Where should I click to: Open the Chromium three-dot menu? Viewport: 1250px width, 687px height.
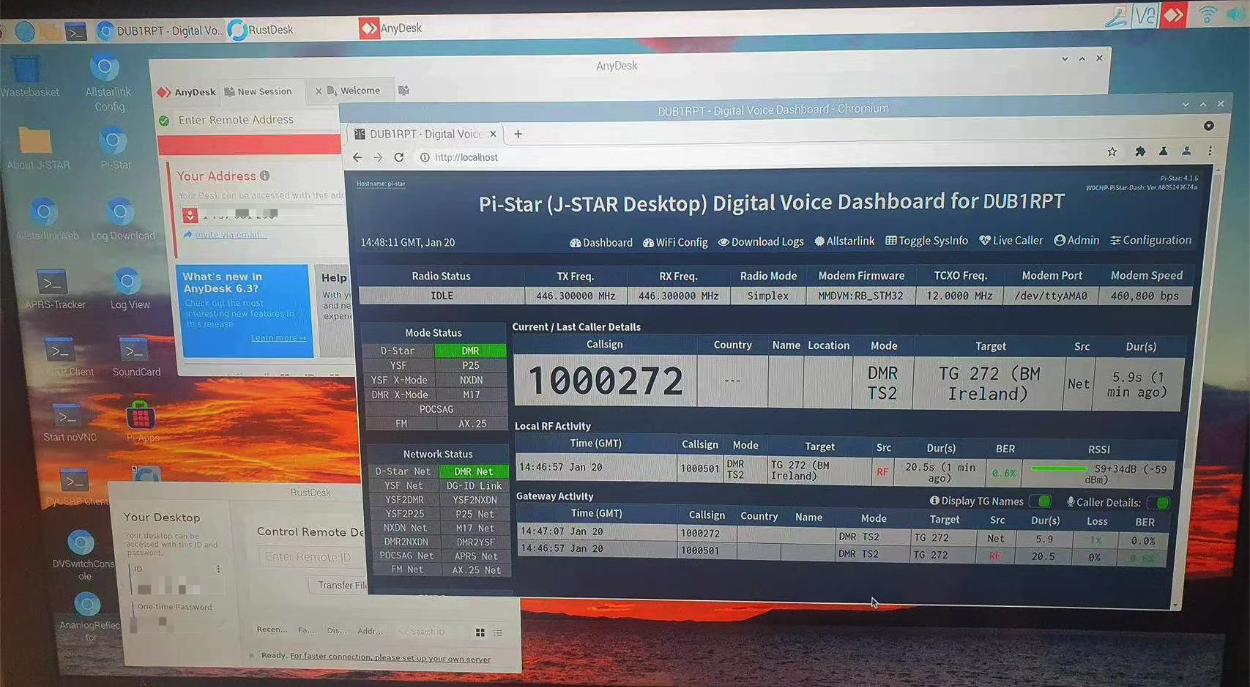point(1210,152)
